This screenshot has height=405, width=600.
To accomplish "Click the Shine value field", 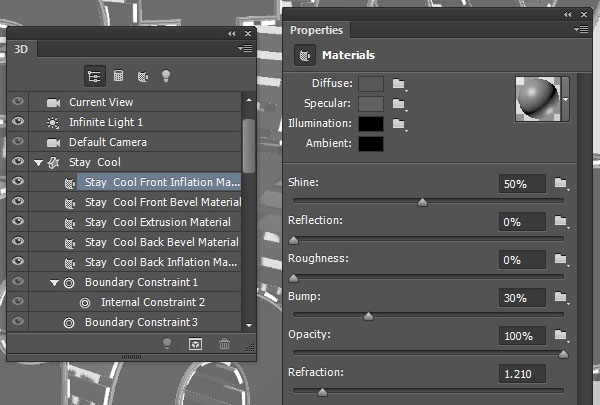I will (522, 184).
